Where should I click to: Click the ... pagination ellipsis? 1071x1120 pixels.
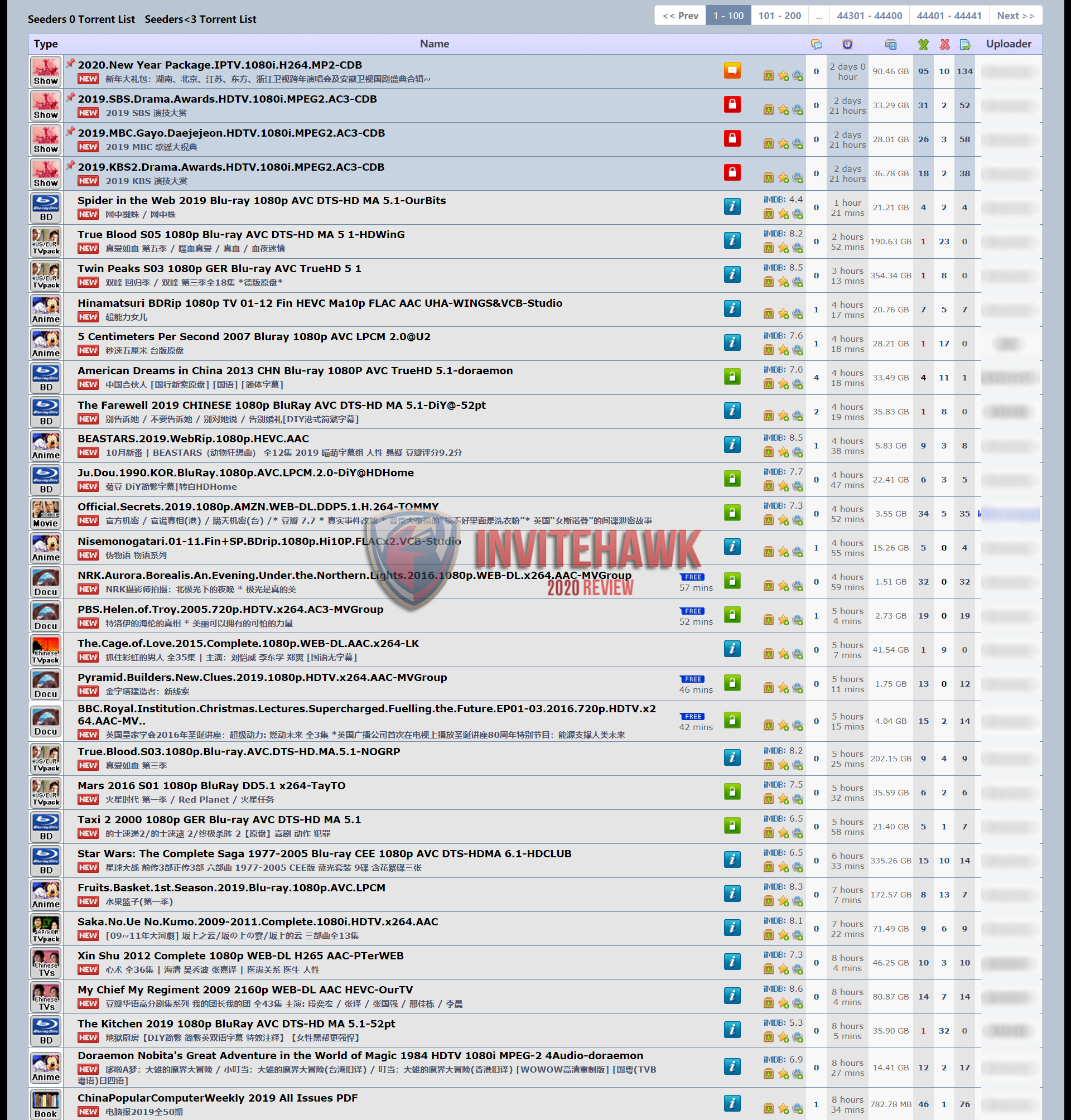(x=819, y=16)
